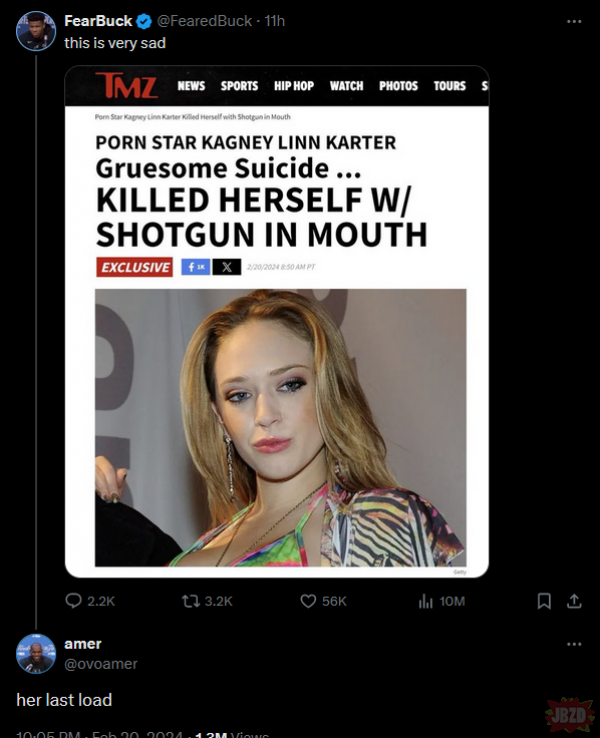Viewport: 600px width, 738px height.
Task: Open the more options menu on FearBuck's tweet
Action: (x=573, y=21)
